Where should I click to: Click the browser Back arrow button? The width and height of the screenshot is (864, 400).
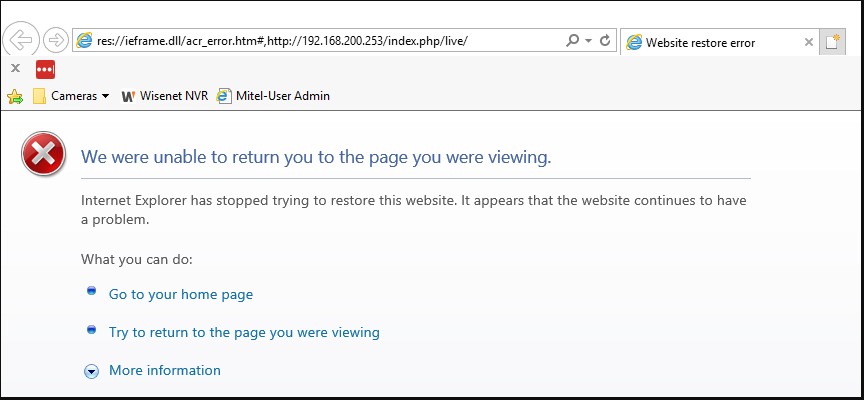[x=21, y=40]
